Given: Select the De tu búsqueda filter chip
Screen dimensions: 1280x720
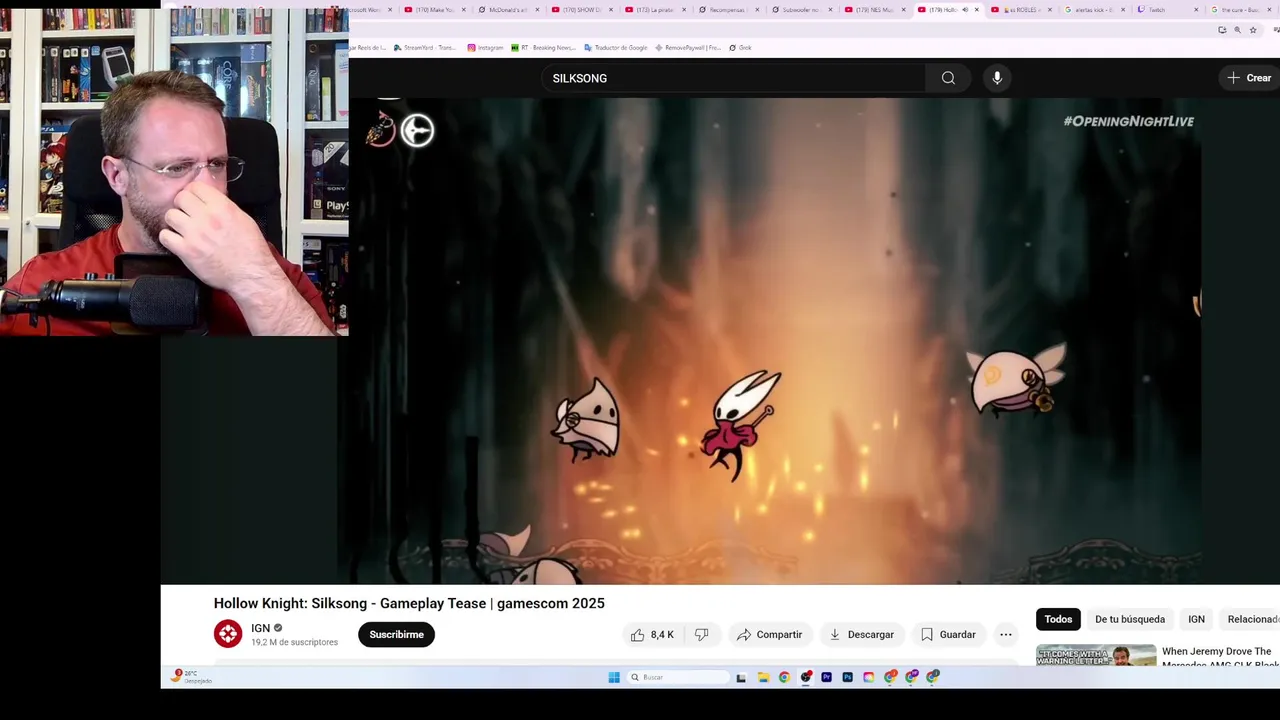Looking at the screenshot, I should pos(1130,619).
